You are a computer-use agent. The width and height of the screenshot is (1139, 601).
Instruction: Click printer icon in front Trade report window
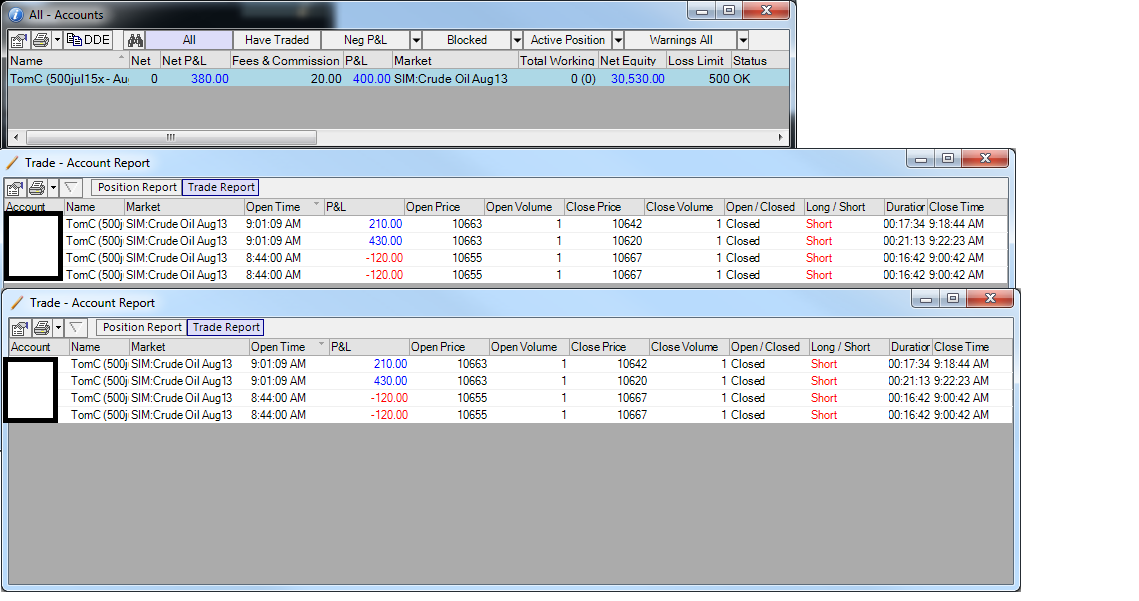[x=41, y=328]
